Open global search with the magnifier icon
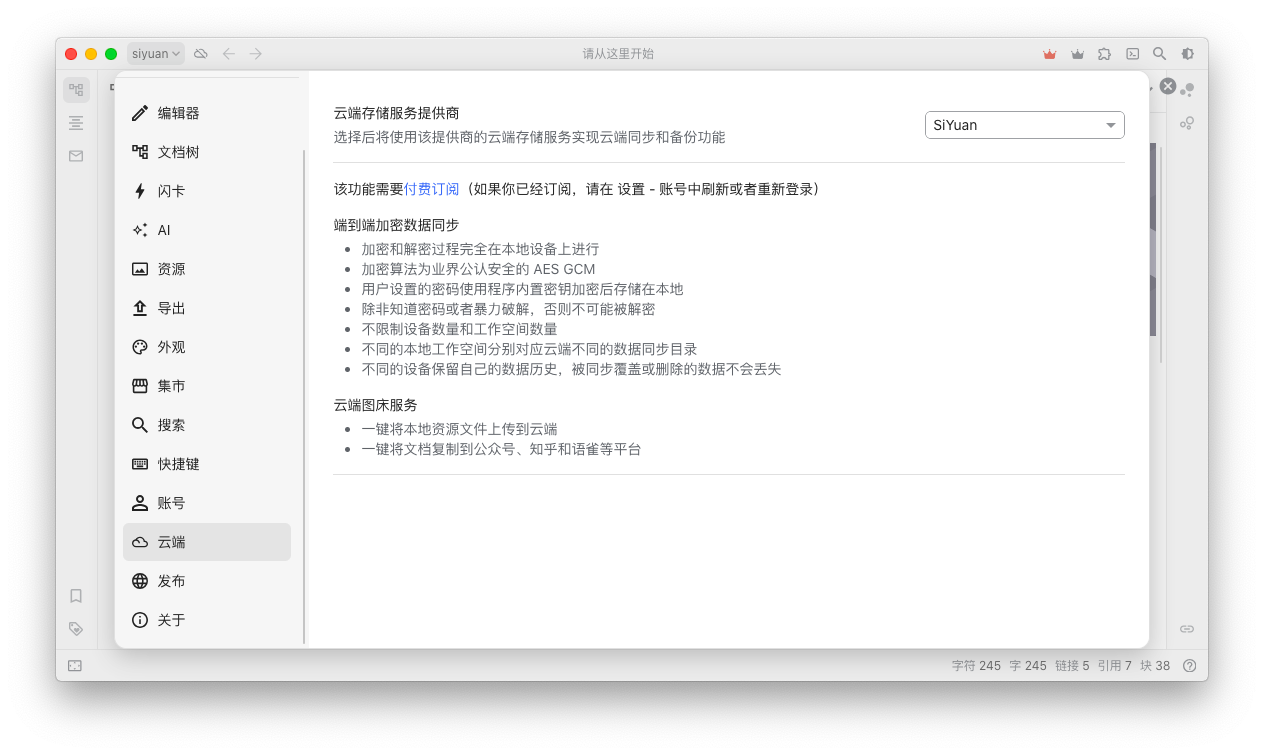The height and width of the screenshot is (755, 1264). click(x=1158, y=53)
